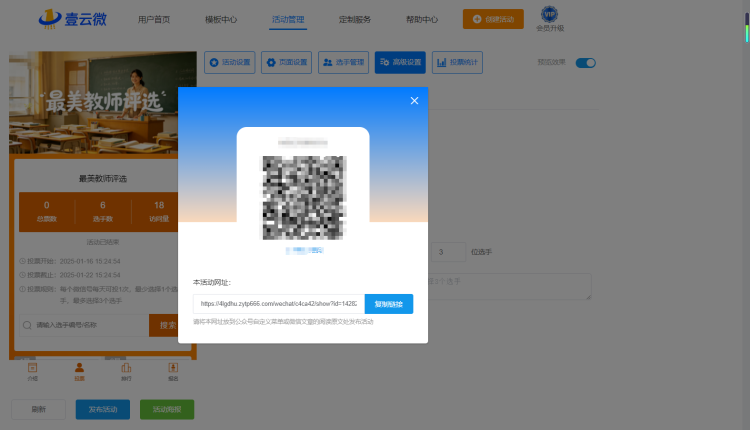Open the 活动设置 star tab
Screen dimensions: 750x430
230,62
